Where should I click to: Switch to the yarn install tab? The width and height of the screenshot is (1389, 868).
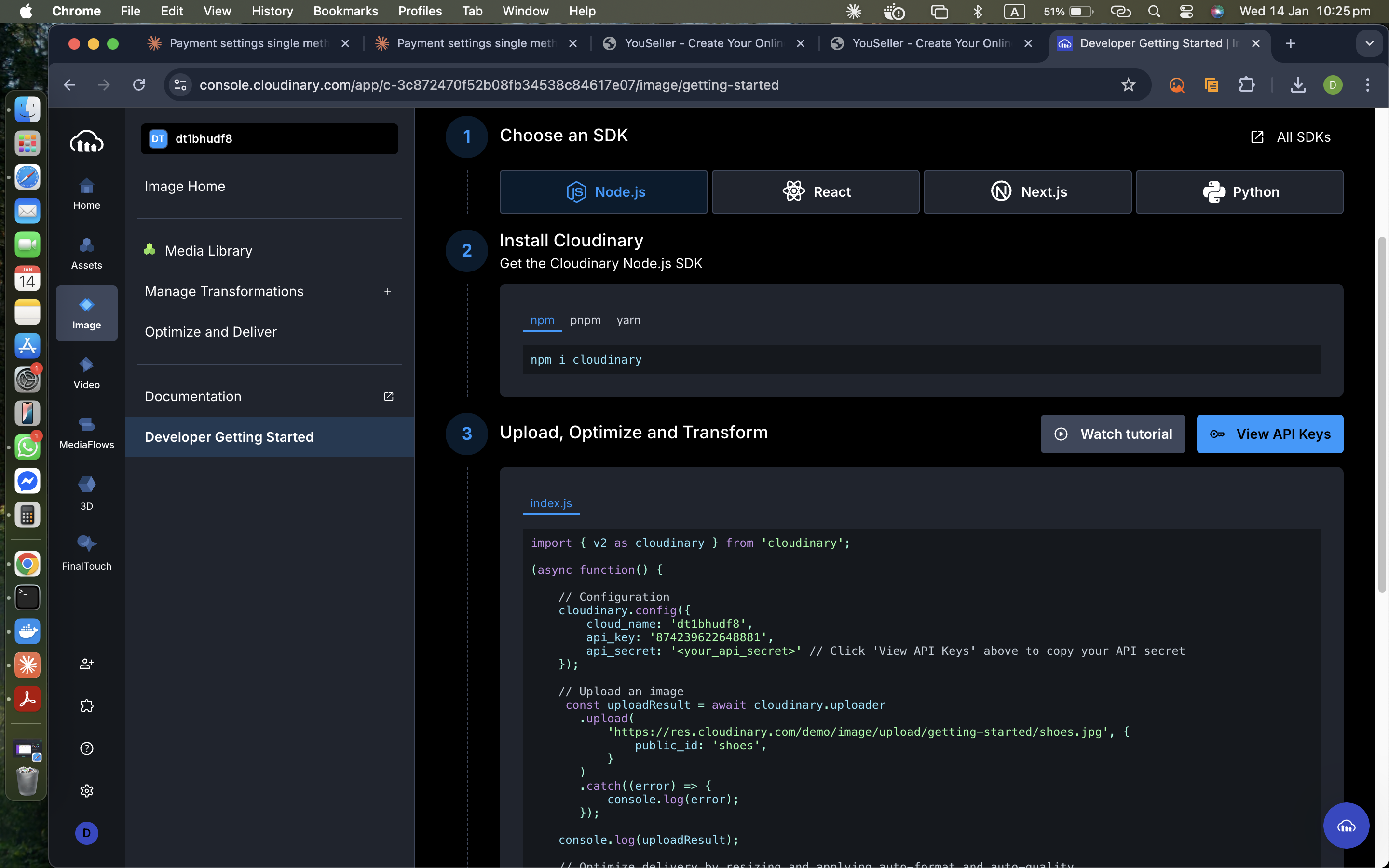[628, 320]
